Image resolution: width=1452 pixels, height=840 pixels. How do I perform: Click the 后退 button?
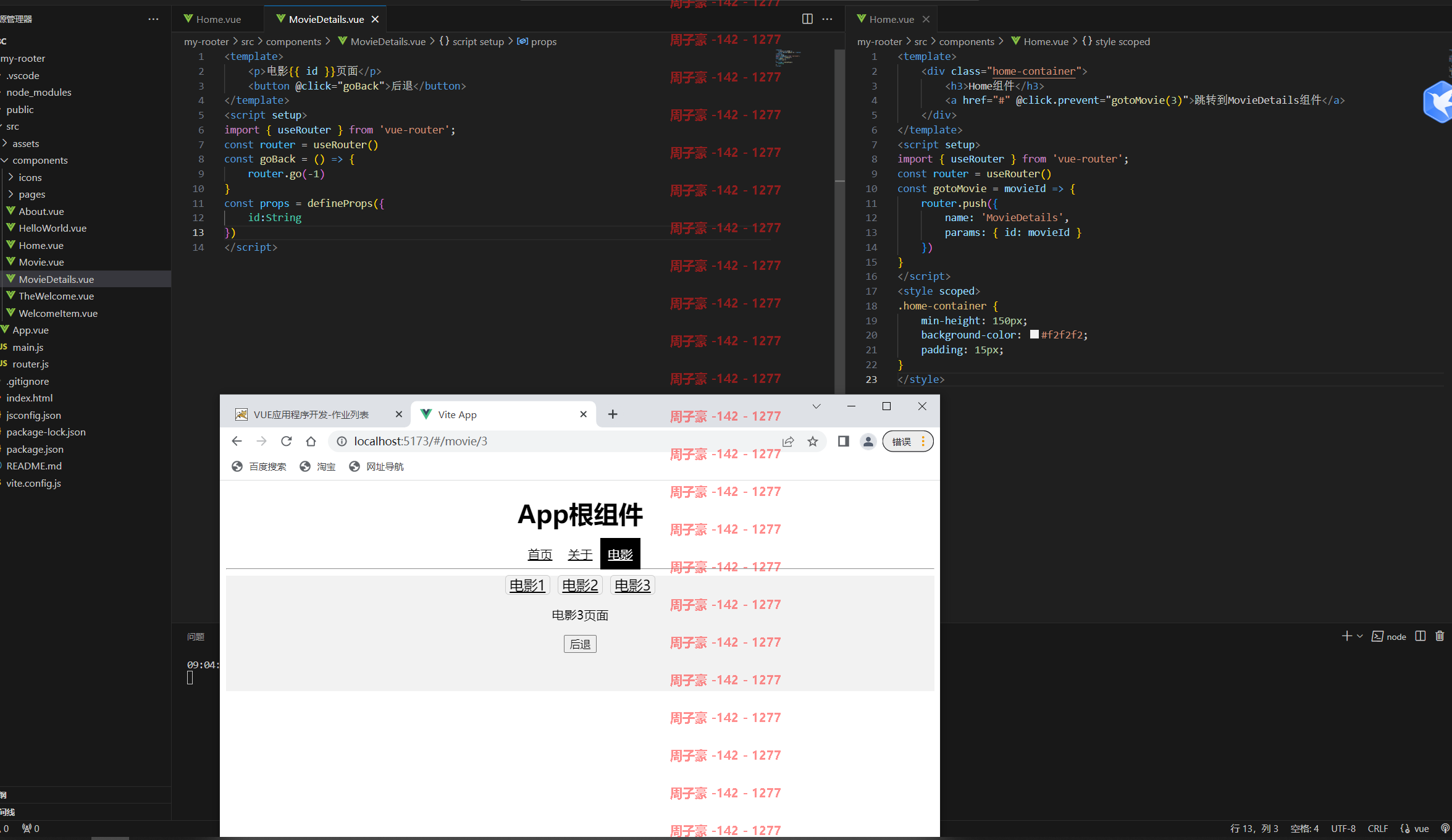[x=580, y=644]
